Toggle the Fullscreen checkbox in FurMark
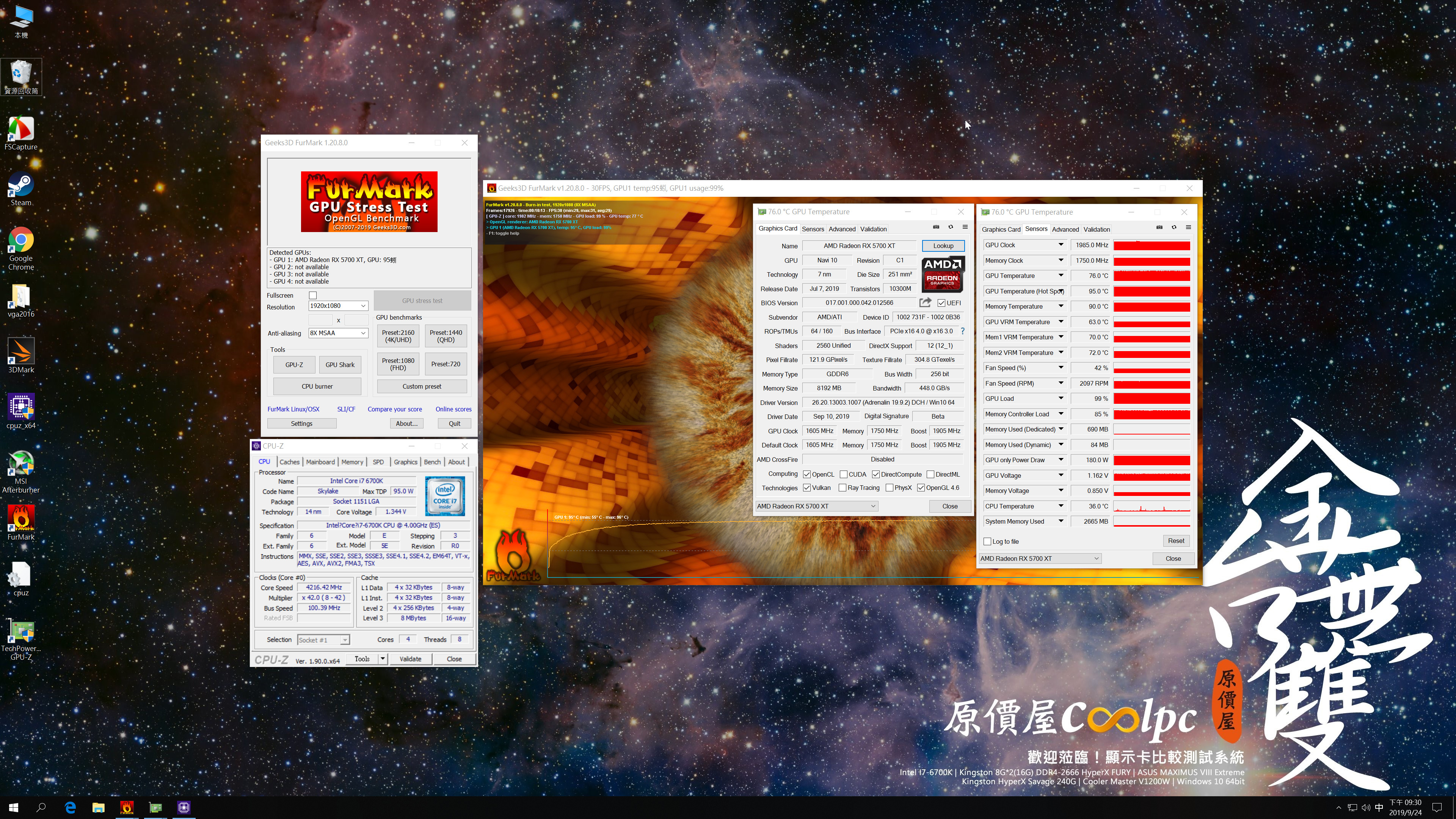The width and height of the screenshot is (1456, 819). (312, 295)
